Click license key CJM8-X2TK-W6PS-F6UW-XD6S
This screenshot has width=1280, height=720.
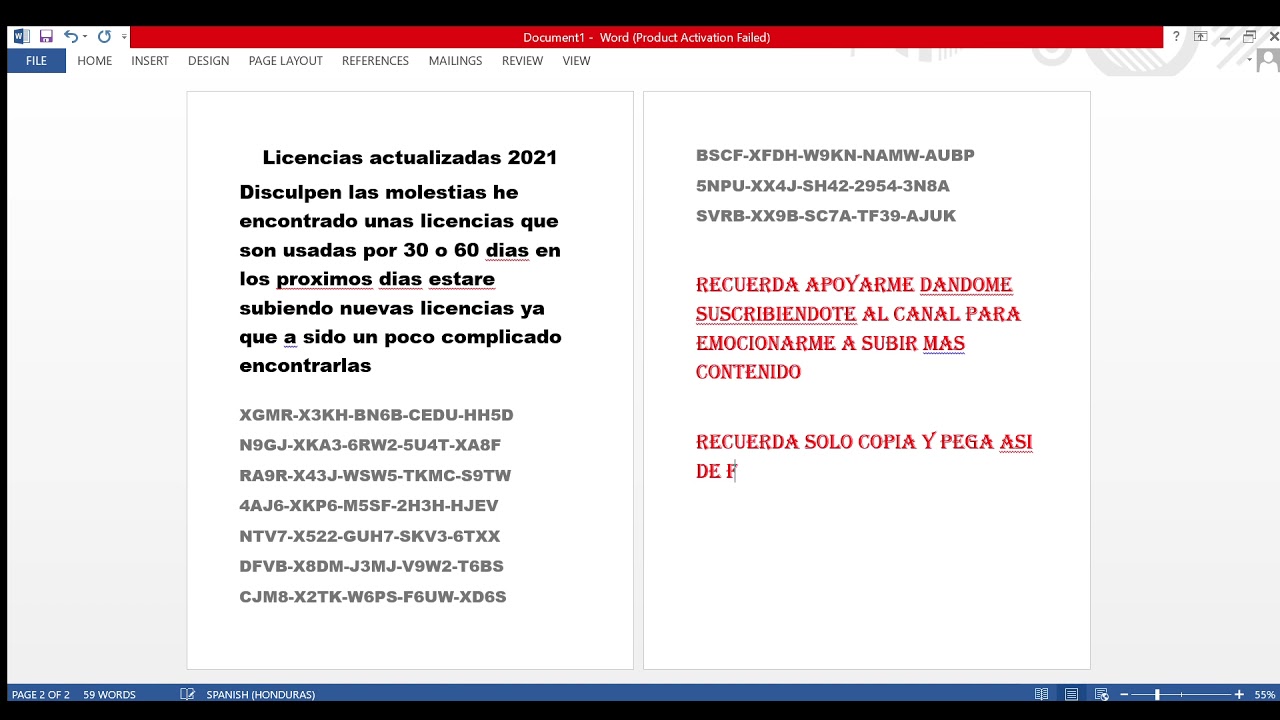(x=372, y=597)
